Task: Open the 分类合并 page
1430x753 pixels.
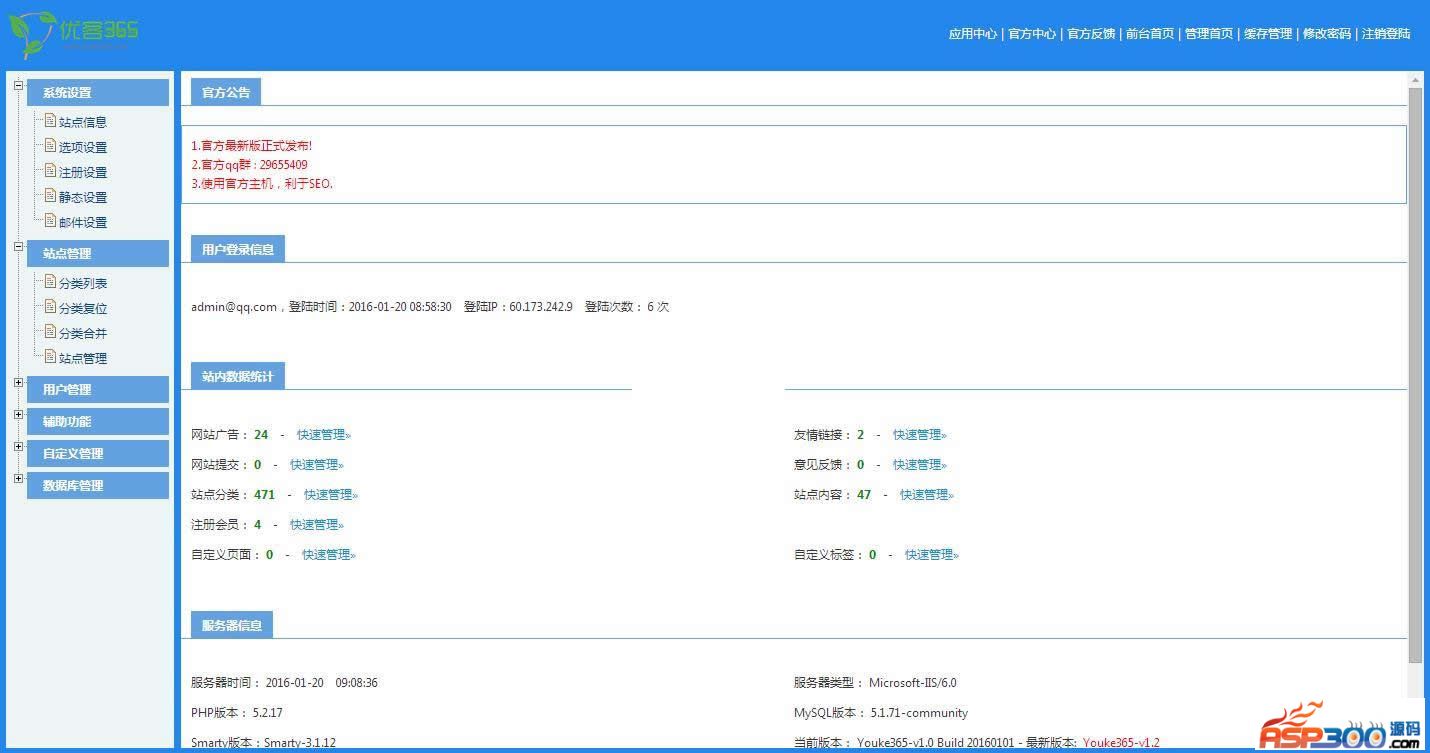Action: click(82, 333)
